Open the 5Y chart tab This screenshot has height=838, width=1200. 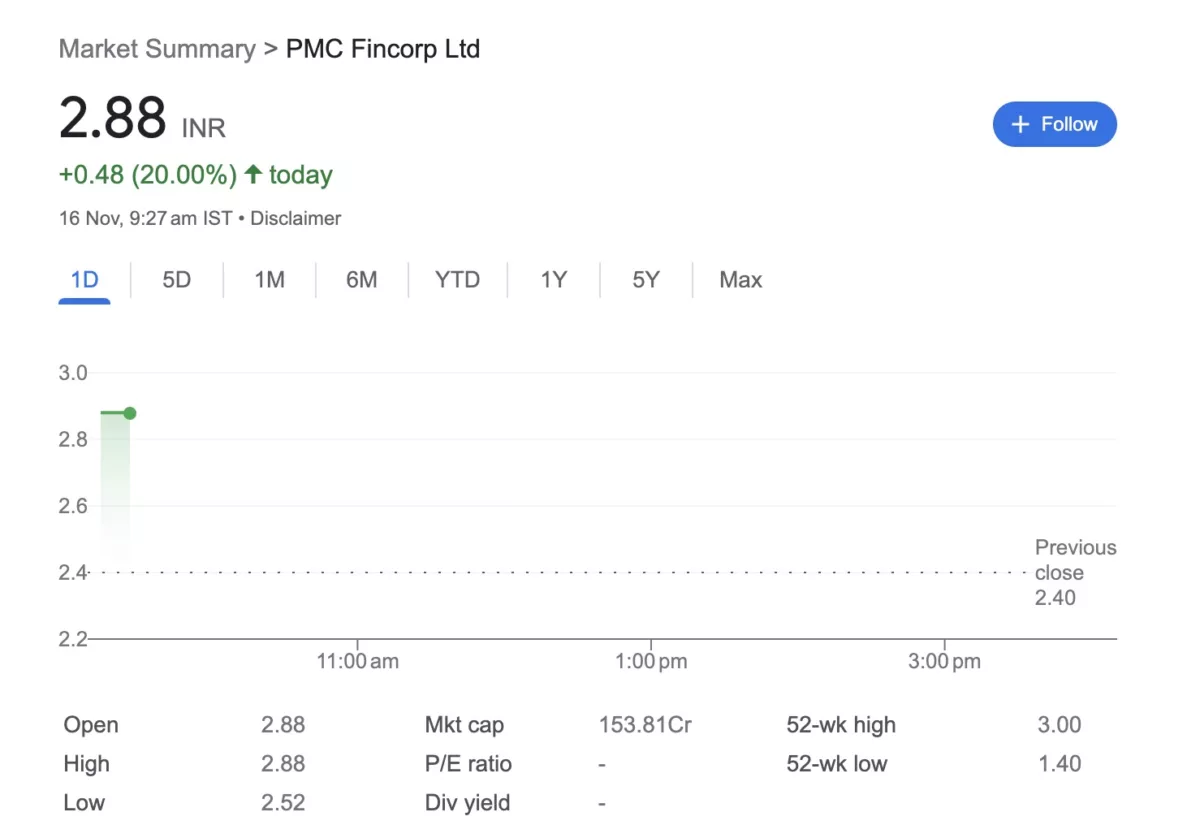tap(645, 280)
